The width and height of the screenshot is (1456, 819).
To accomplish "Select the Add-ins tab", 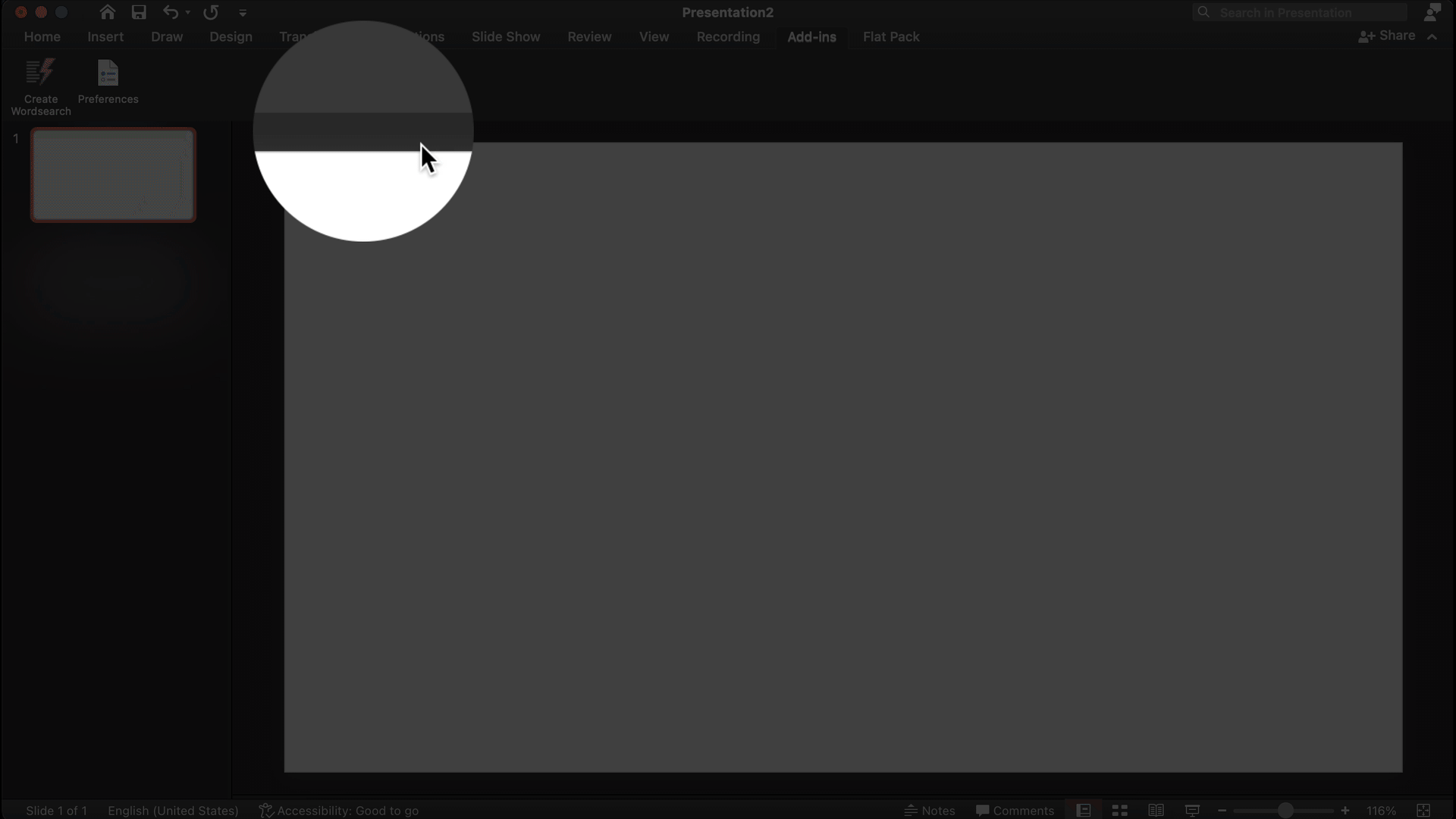I will tap(811, 36).
